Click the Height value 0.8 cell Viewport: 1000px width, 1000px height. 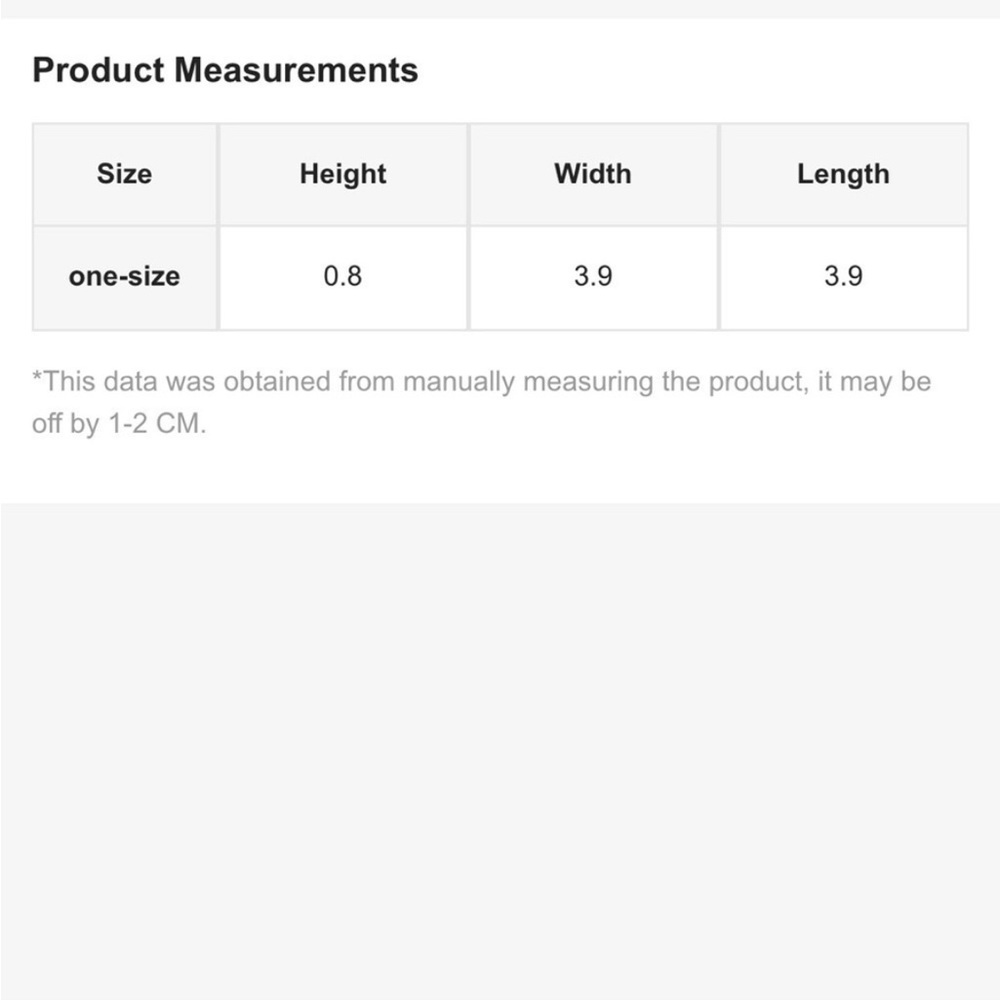pos(343,277)
